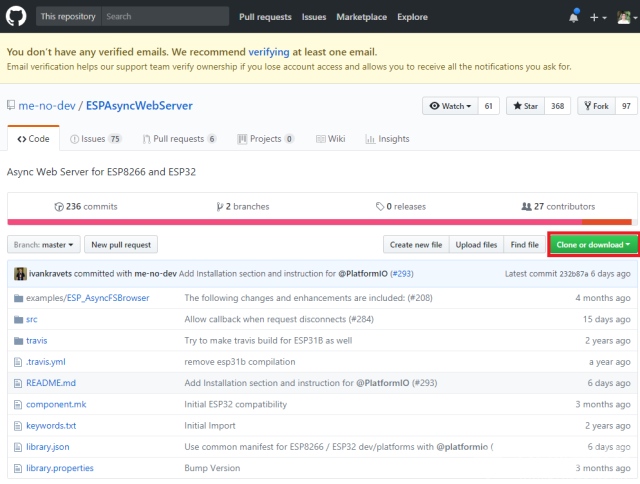Open the library.properties file

click(60, 468)
